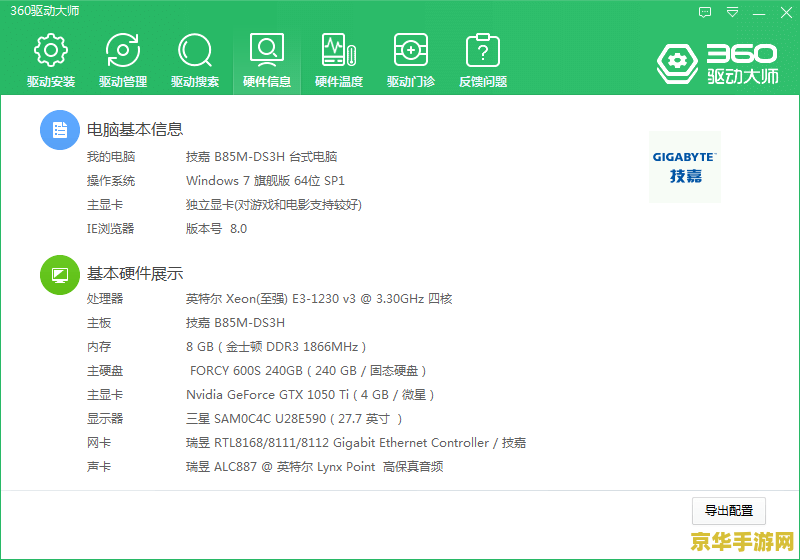Click the 主硬盘 label

point(105,371)
